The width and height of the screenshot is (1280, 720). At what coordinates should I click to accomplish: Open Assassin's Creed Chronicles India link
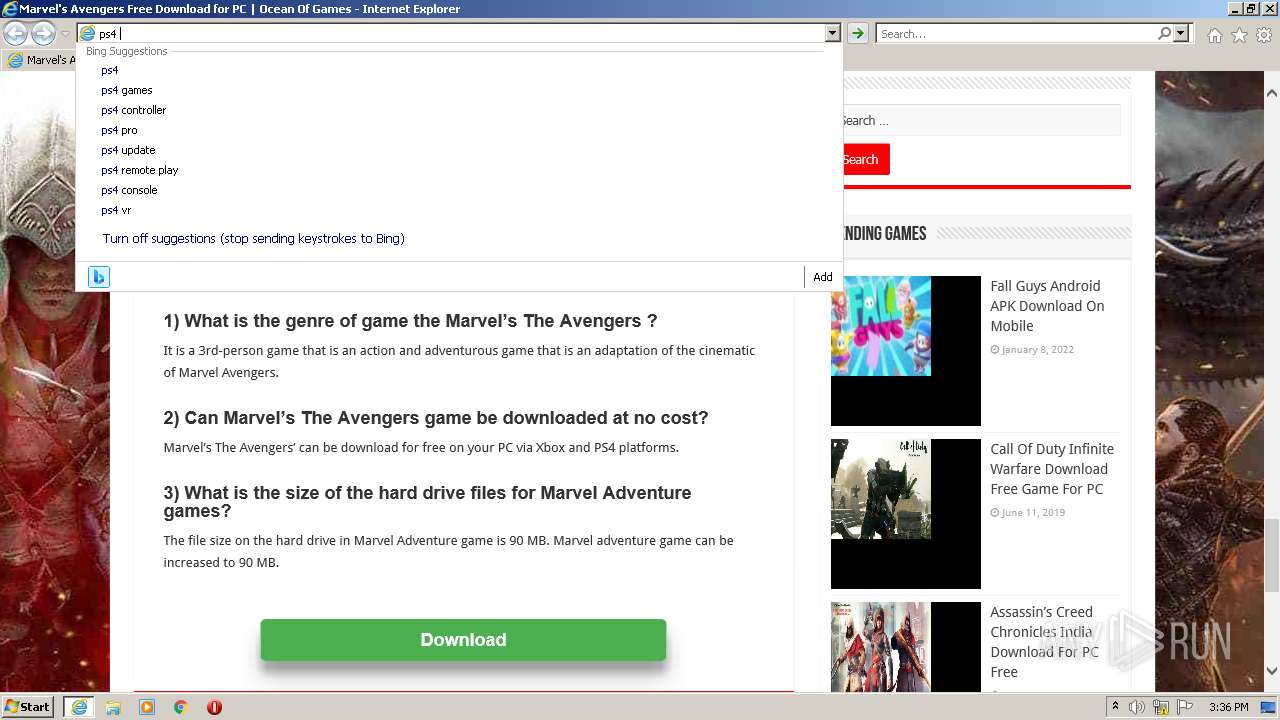[1044, 642]
